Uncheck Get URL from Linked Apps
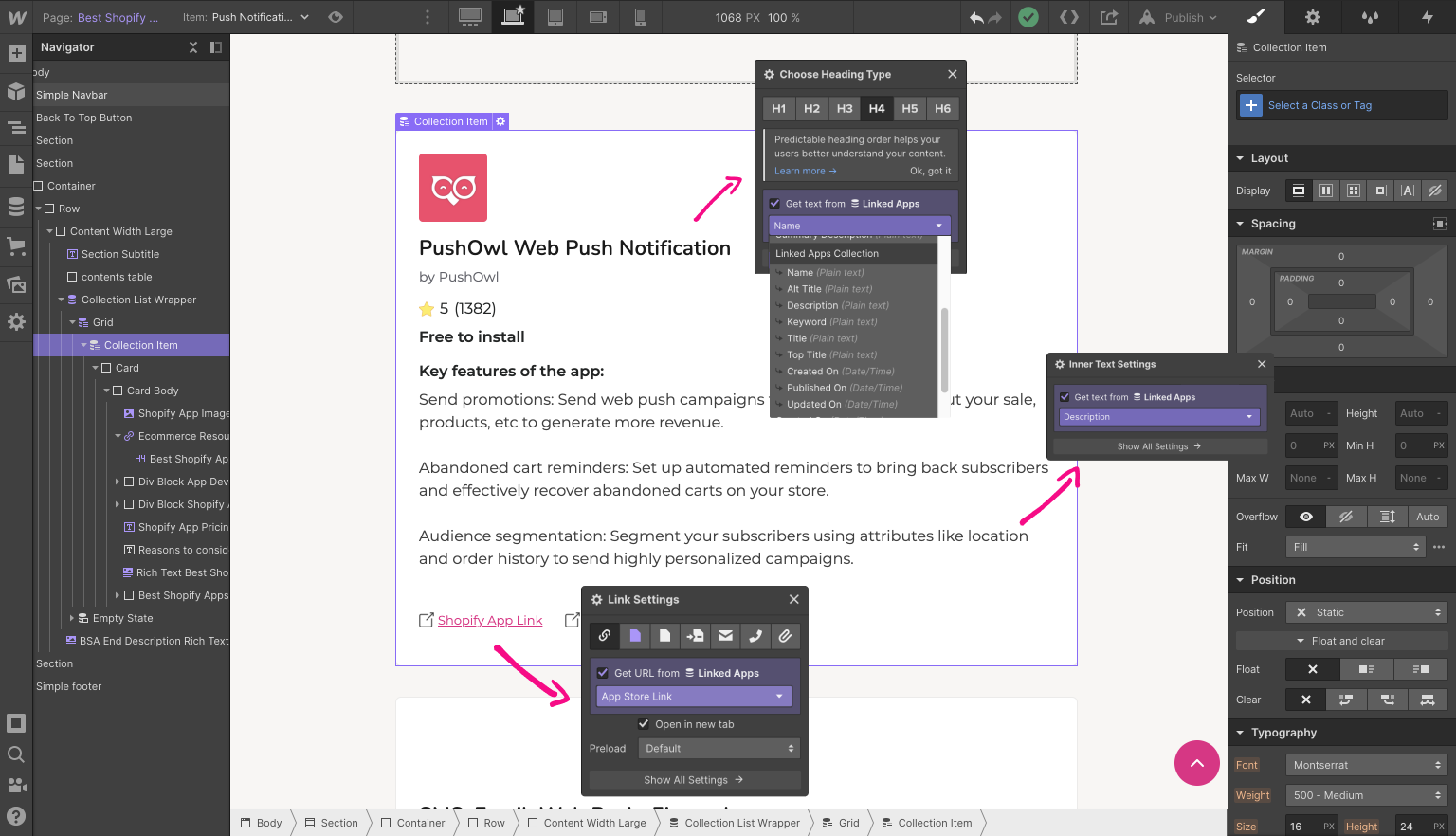This screenshot has width=1456, height=836. (602, 673)
